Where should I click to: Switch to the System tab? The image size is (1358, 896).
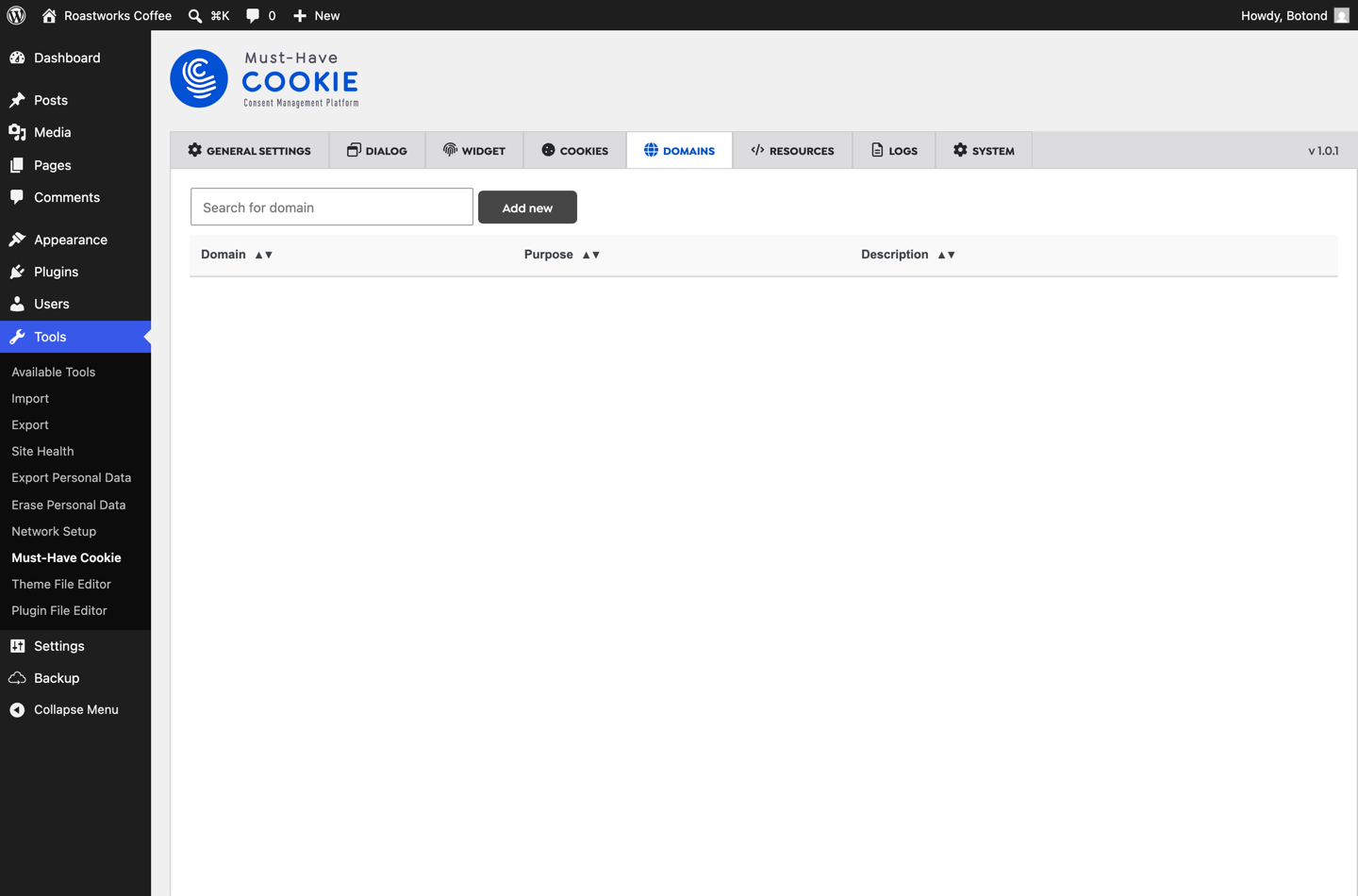pyautogui.click(x=984, y=150)
